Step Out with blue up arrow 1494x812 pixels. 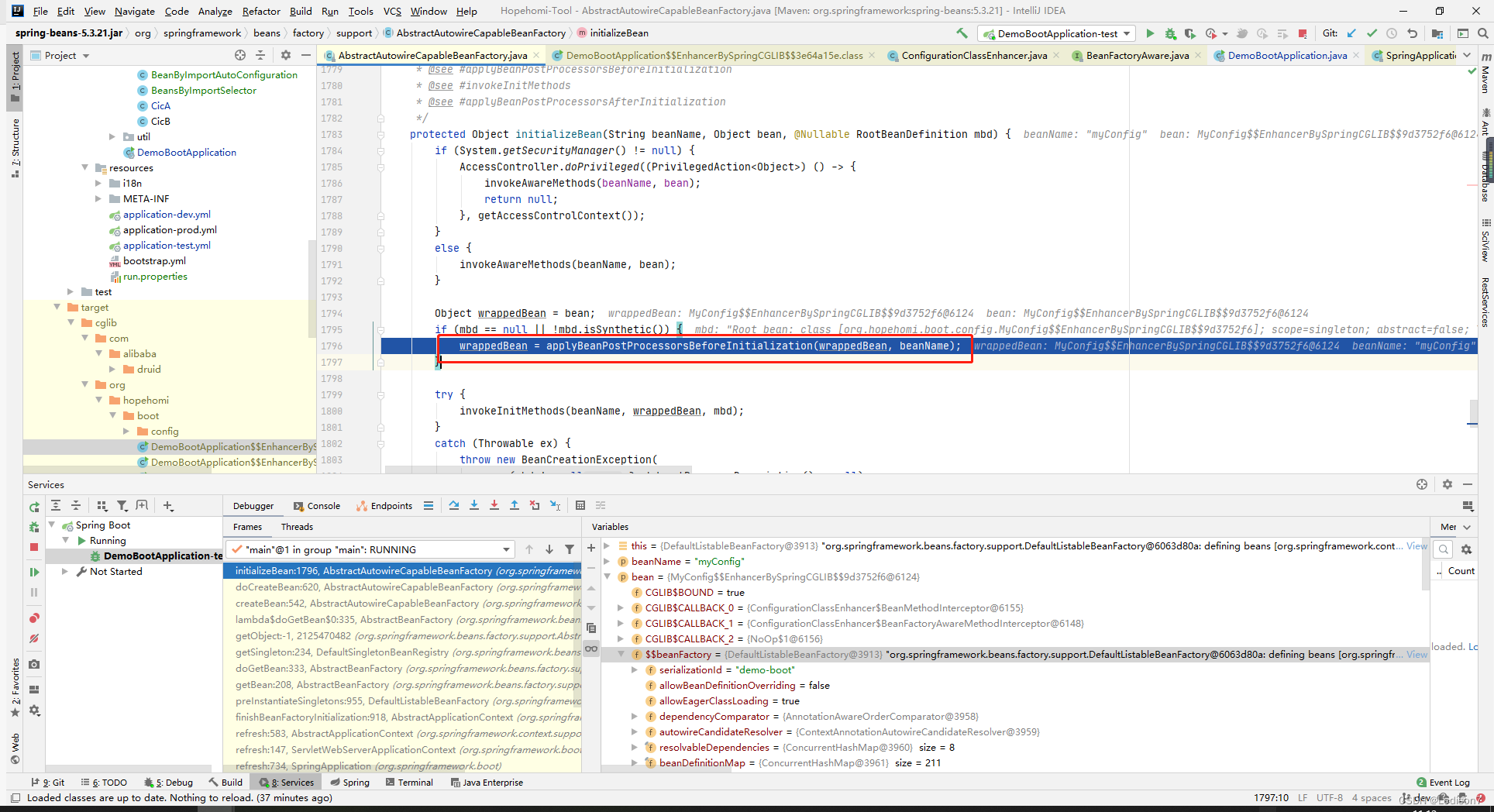click(x=515, y=505)
